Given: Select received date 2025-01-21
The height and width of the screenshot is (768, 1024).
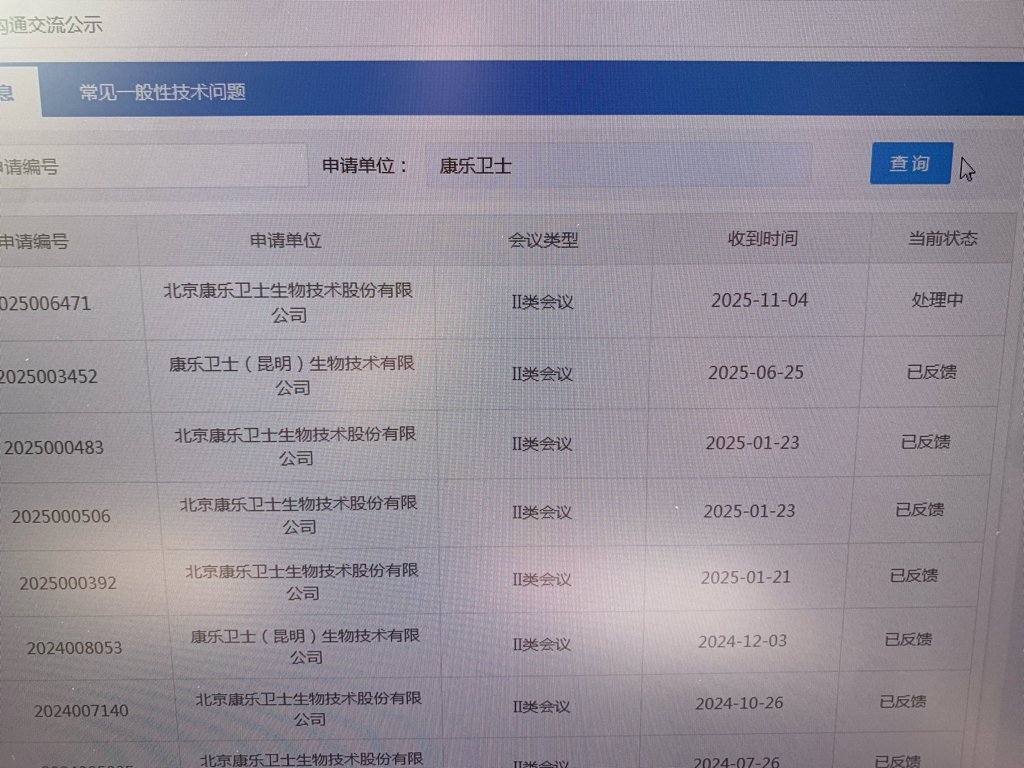Looking at the screenshot, I should point(746,577).
